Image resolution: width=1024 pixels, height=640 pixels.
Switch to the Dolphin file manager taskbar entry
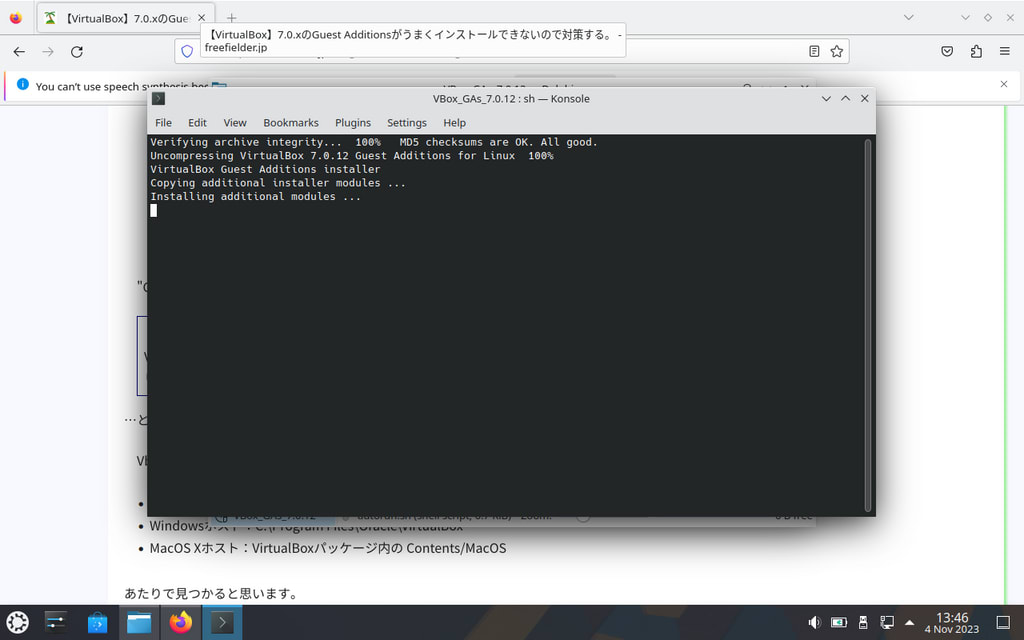click(x=139, y=622)
